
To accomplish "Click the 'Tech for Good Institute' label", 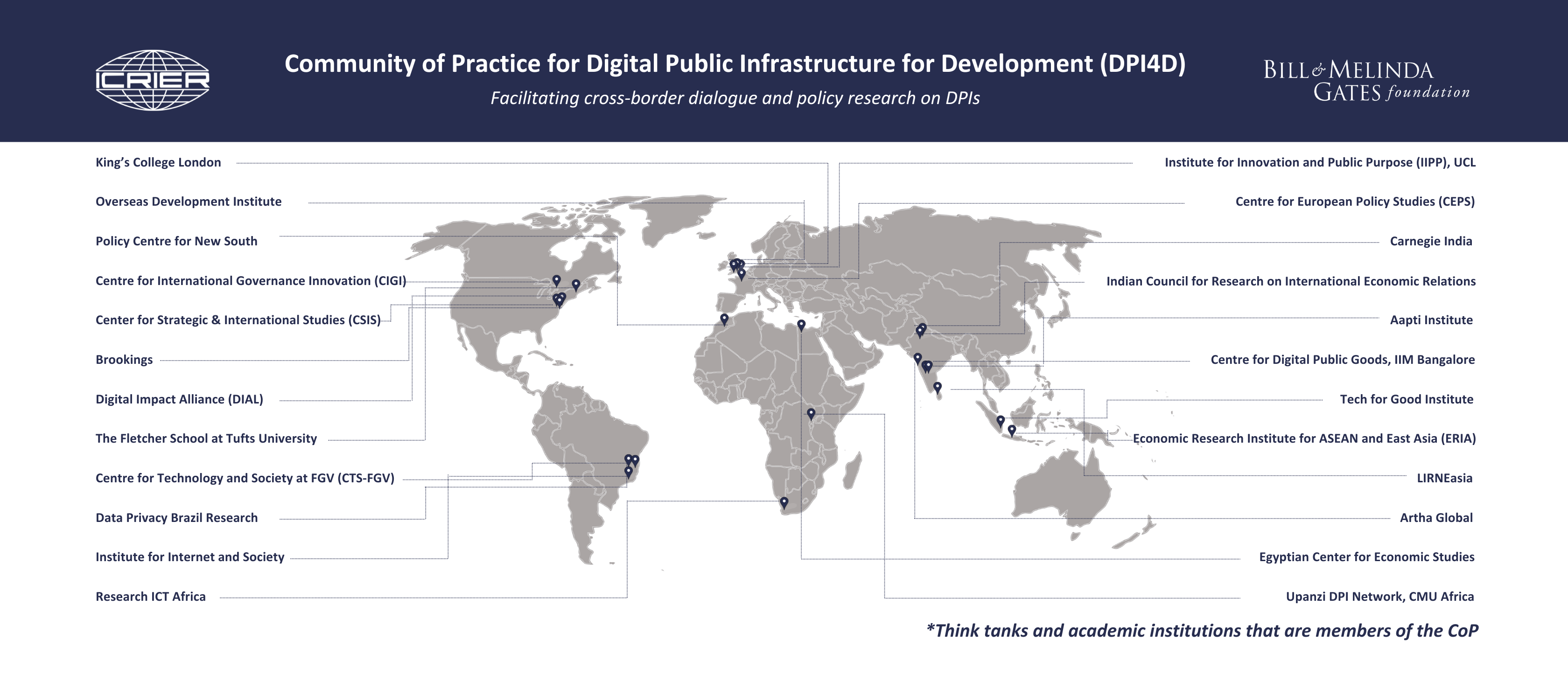I will (1407, 399).
